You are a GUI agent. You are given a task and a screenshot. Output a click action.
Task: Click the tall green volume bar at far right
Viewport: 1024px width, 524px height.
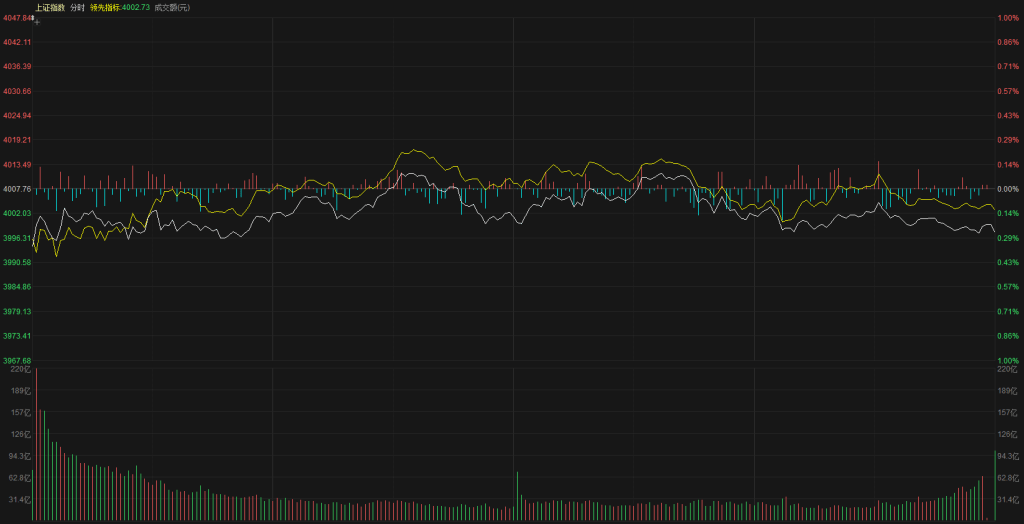point(994,485)
